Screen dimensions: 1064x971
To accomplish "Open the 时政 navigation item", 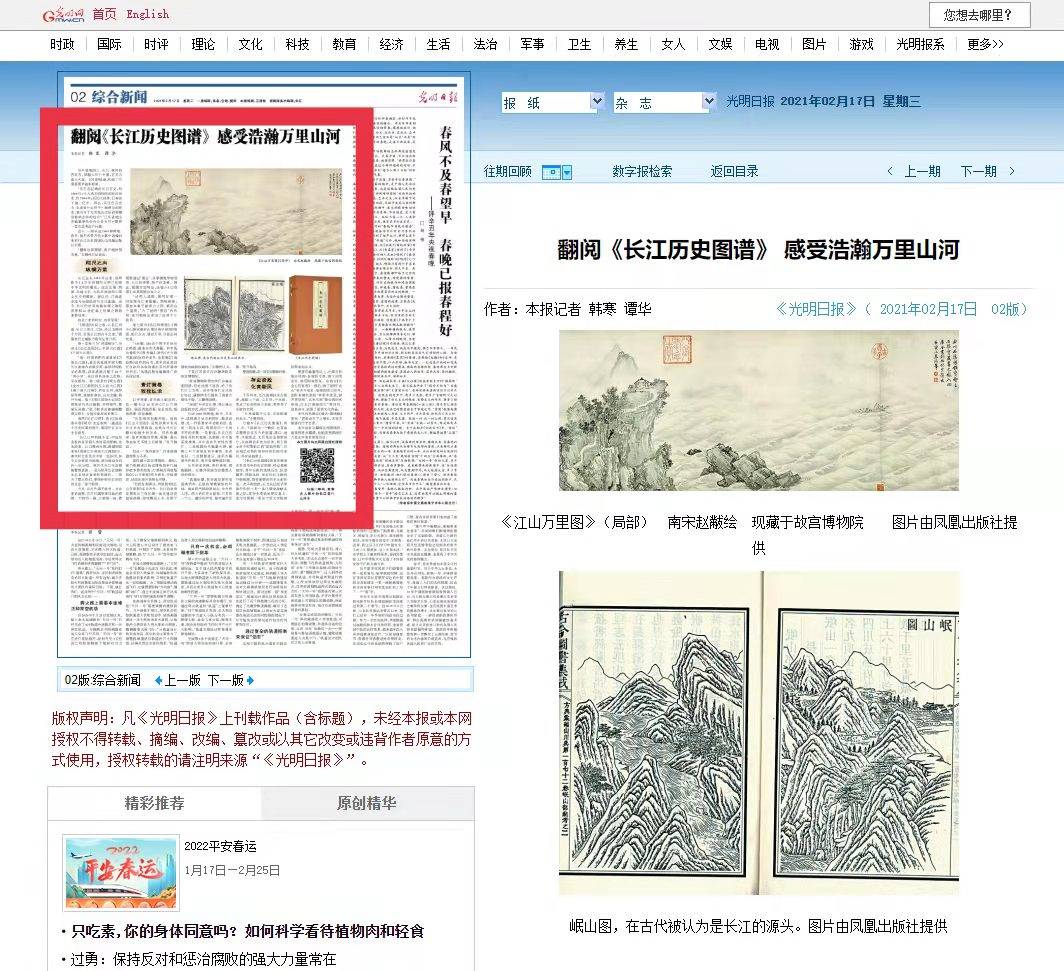I will click(62, 44).
